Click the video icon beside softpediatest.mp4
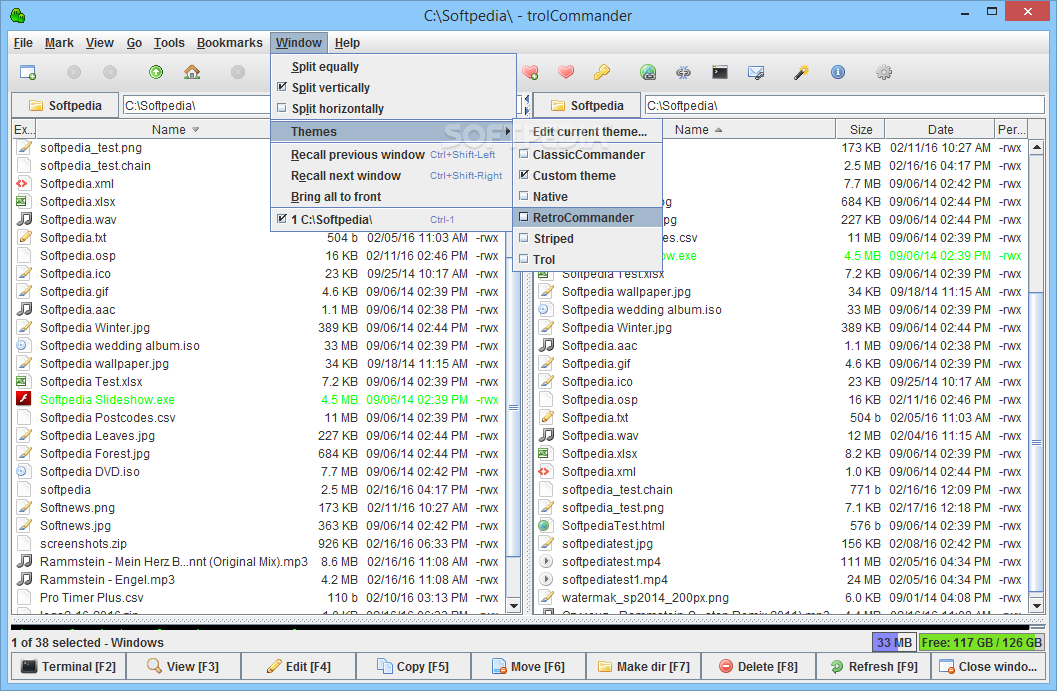Image resolution: width=1057 pixels, height=691 pixels. tap(547, 562)
